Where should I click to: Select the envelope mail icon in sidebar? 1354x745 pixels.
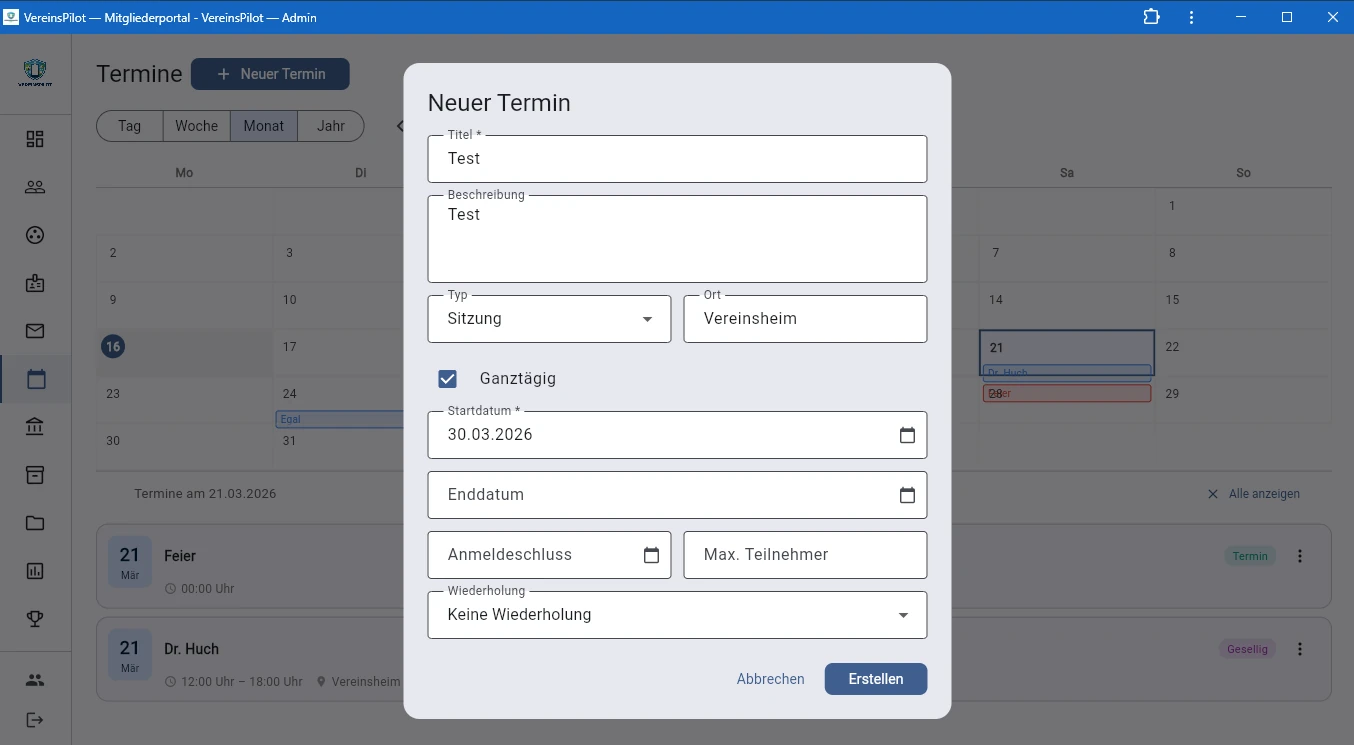35,331
